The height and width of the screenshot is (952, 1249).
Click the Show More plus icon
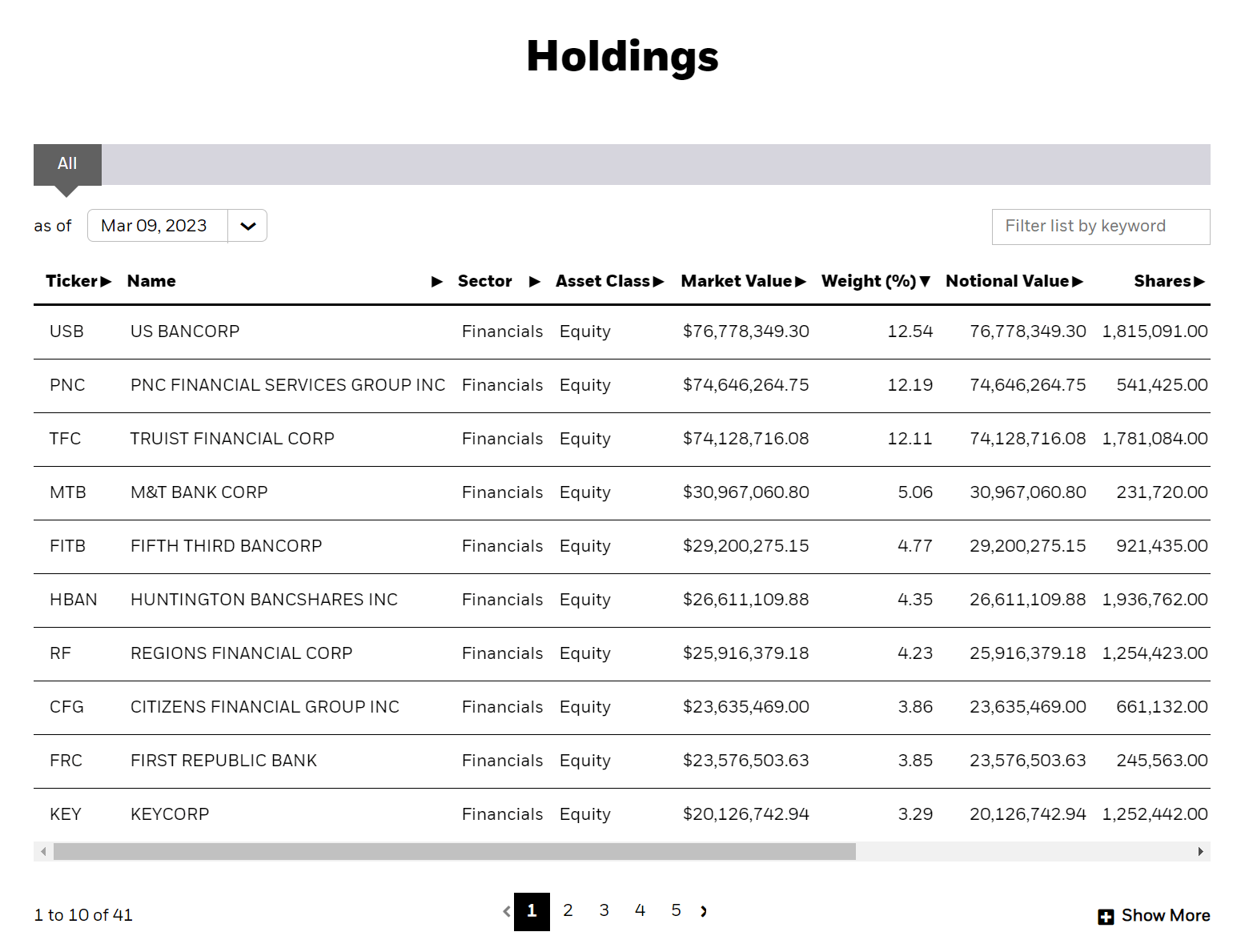pyautogui.click(x=1106, y=917)
